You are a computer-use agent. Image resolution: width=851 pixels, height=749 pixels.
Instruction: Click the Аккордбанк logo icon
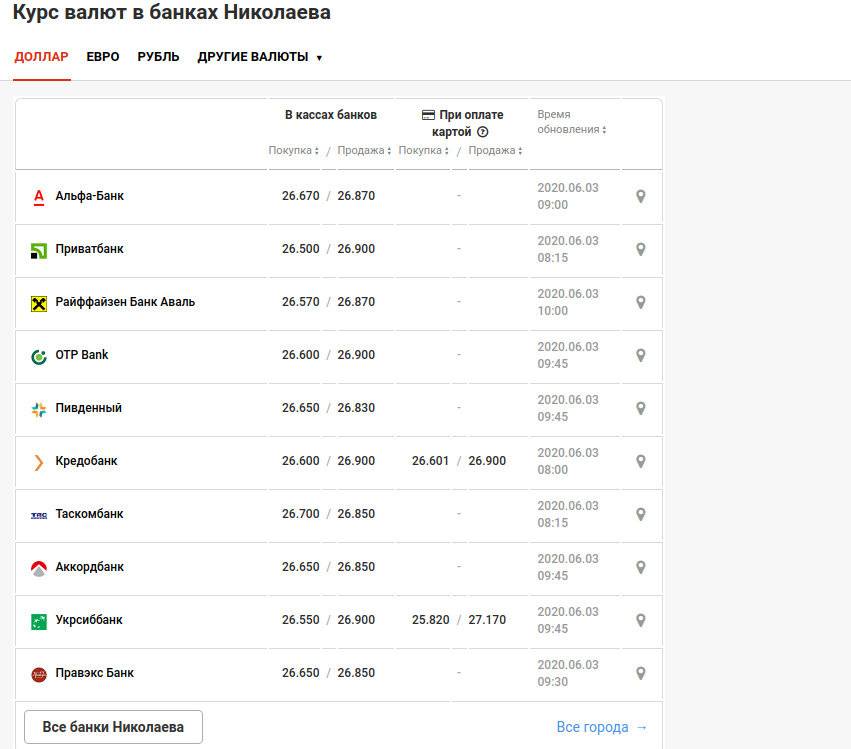coord(39,568)
